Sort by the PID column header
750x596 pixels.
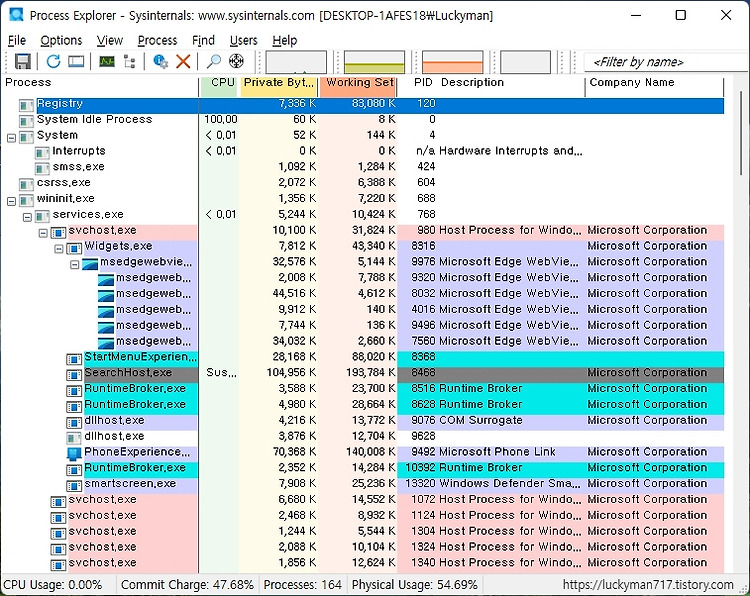coord(418,83)
